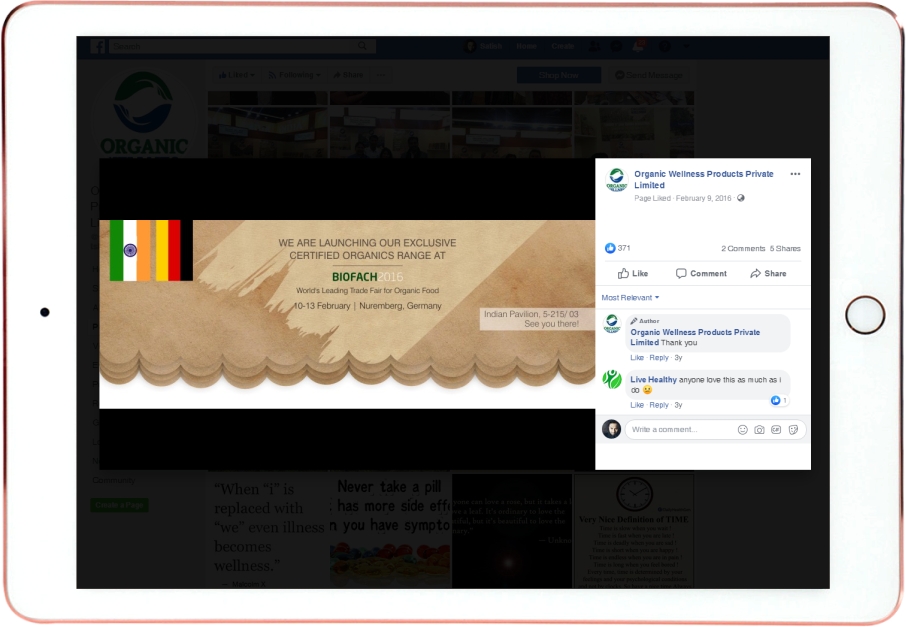Insert an emoji using the smiley icon
Screen dimensions: 906x627
(x=742, y=430)
